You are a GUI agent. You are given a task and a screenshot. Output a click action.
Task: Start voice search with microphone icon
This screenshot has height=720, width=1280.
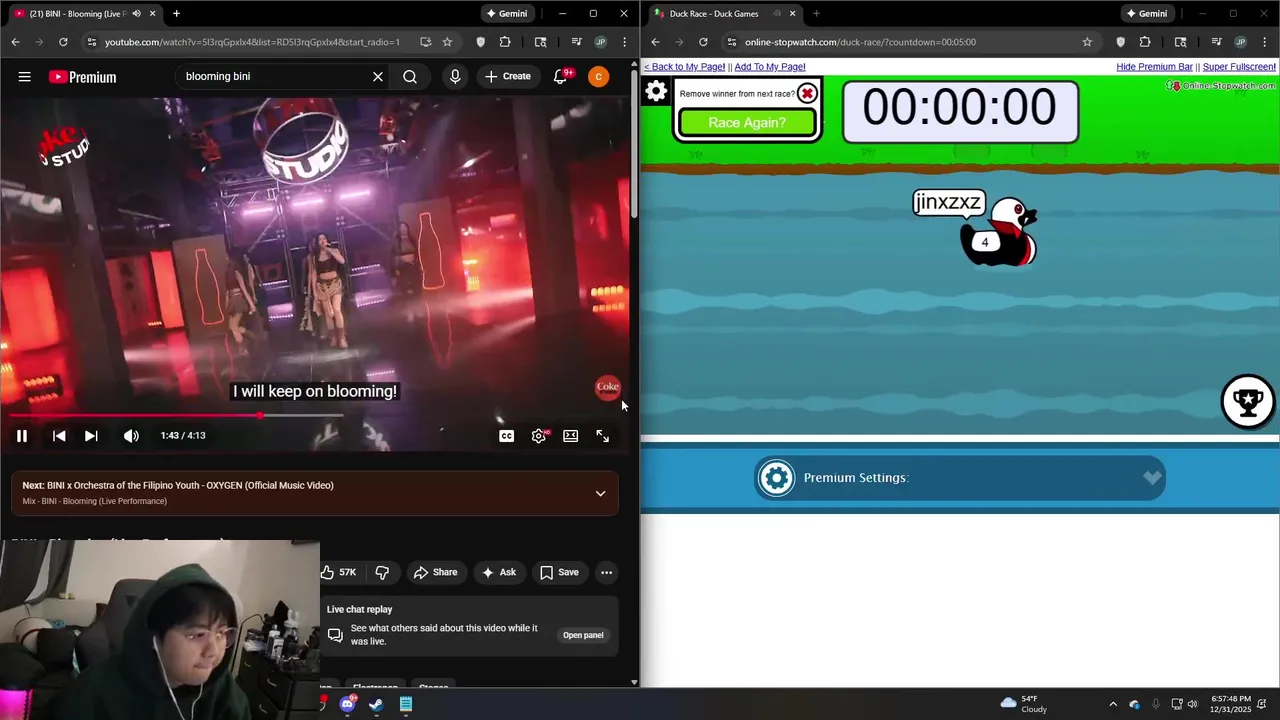point(455,77)
